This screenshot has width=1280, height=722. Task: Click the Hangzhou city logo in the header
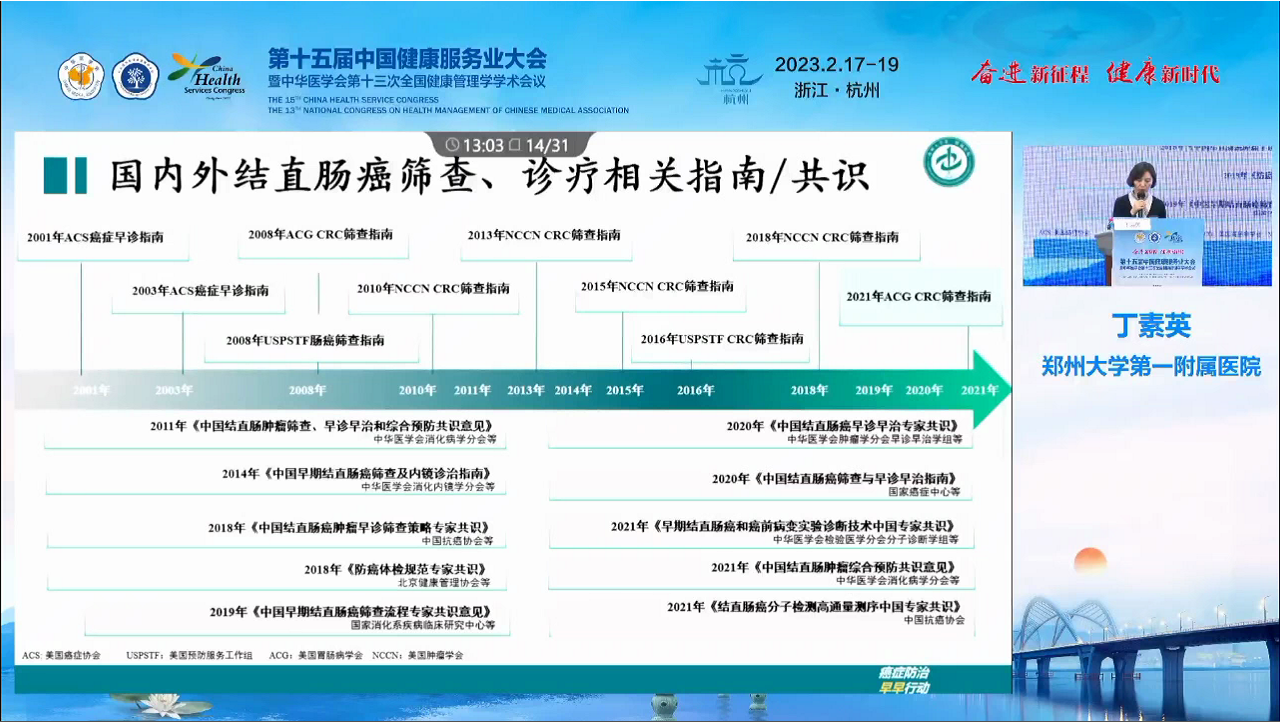[x=729, y=78]
